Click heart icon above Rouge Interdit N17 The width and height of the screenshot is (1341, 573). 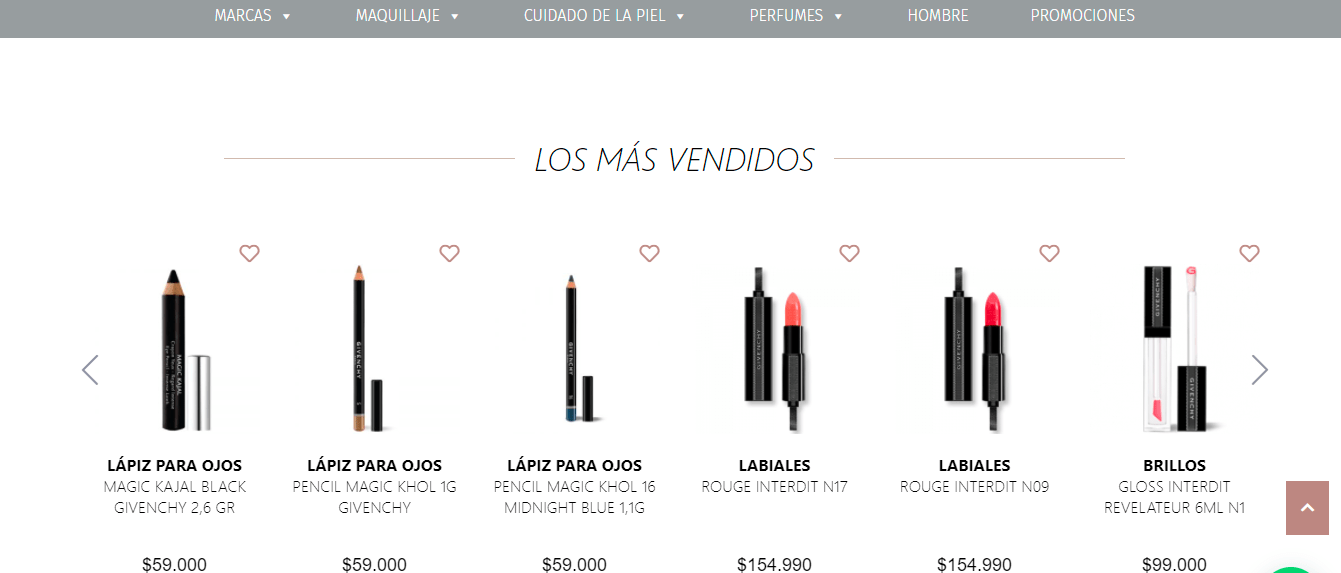849,253
